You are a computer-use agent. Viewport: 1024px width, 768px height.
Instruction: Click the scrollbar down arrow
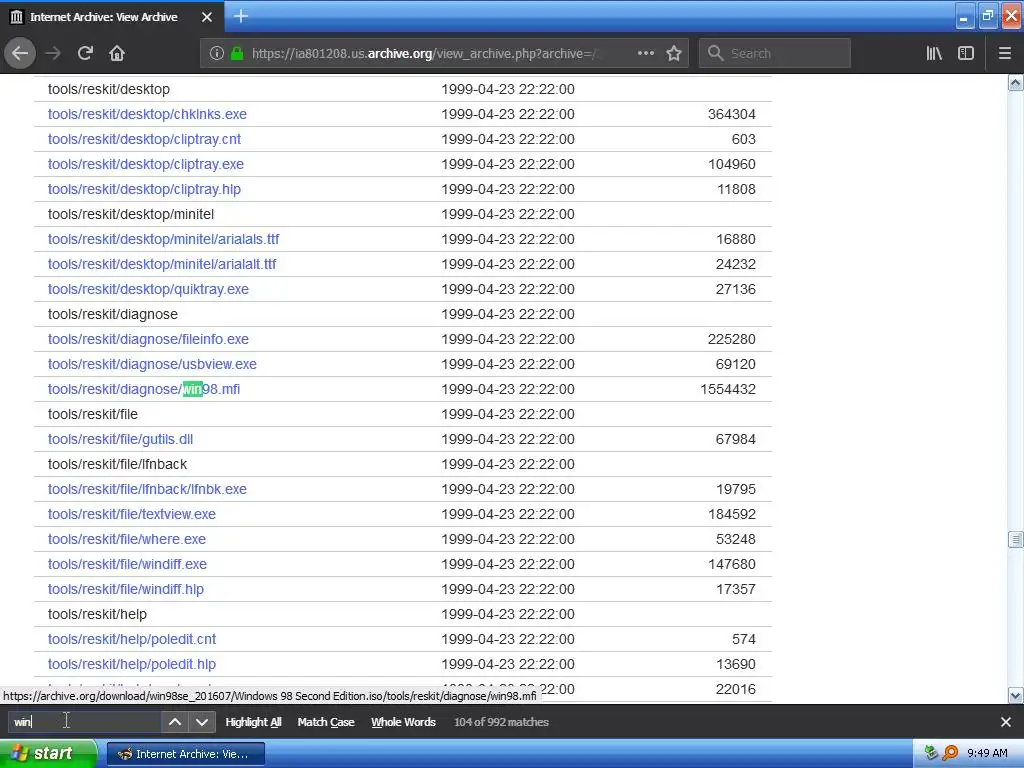click(1016, 696)
